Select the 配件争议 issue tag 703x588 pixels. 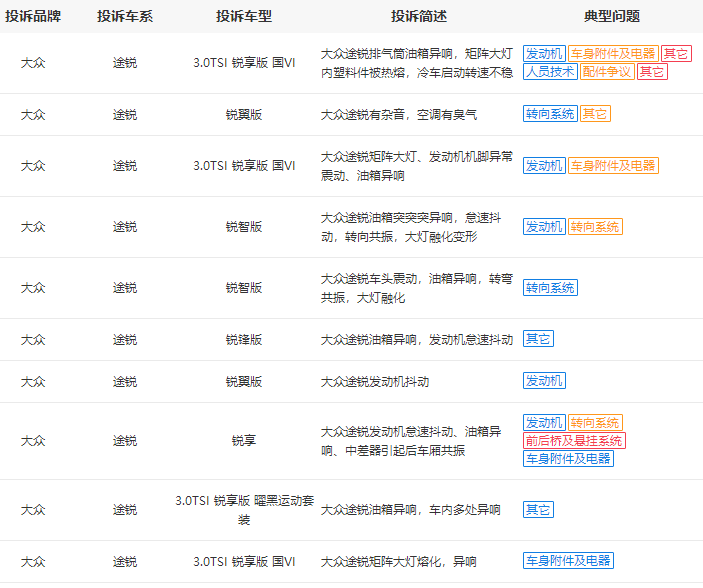coord(607,72)
